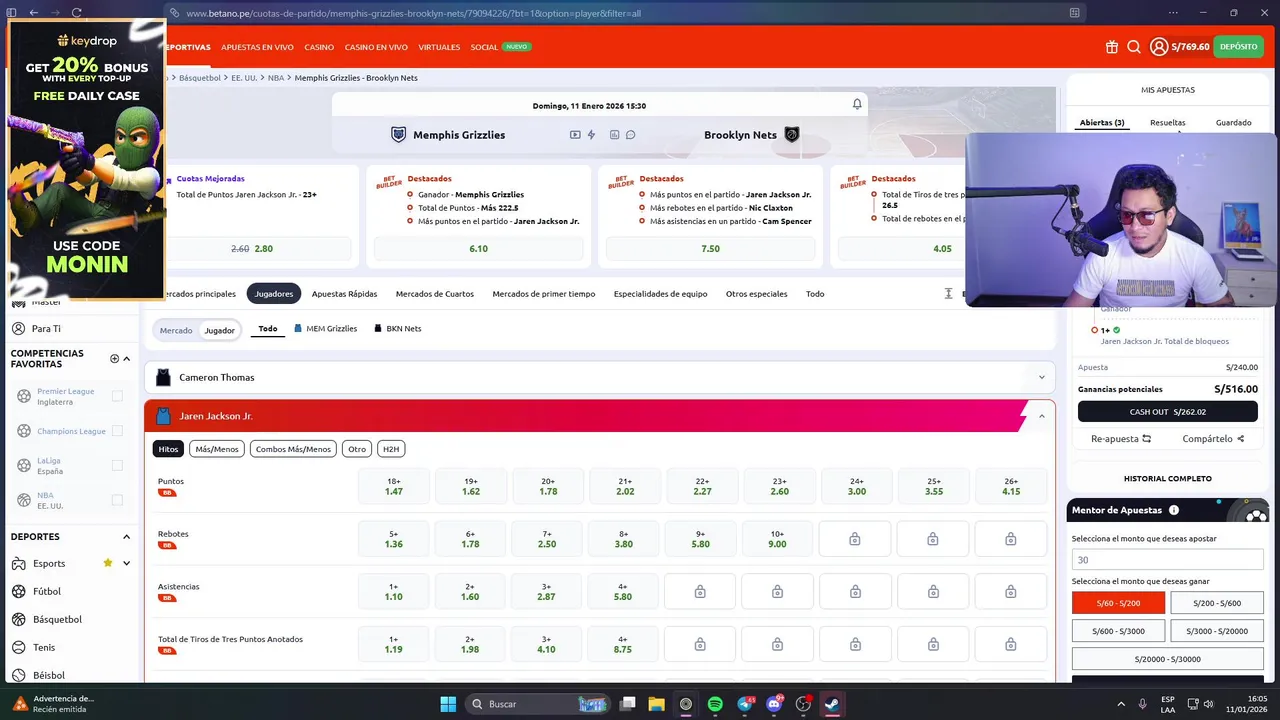This screenshot has width=1280, height=720.
Task: Open the Mentor de Apuestas info icon
Action: [x=1174, y=510]
